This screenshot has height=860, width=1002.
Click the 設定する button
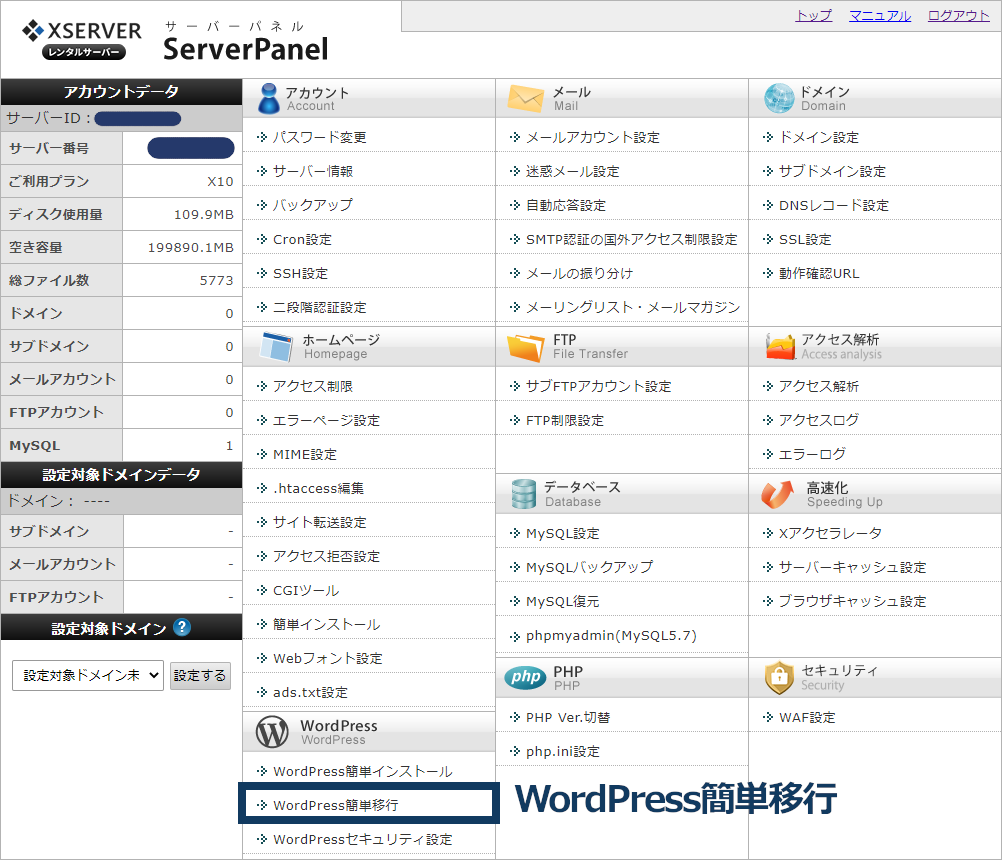coord(200,675)
